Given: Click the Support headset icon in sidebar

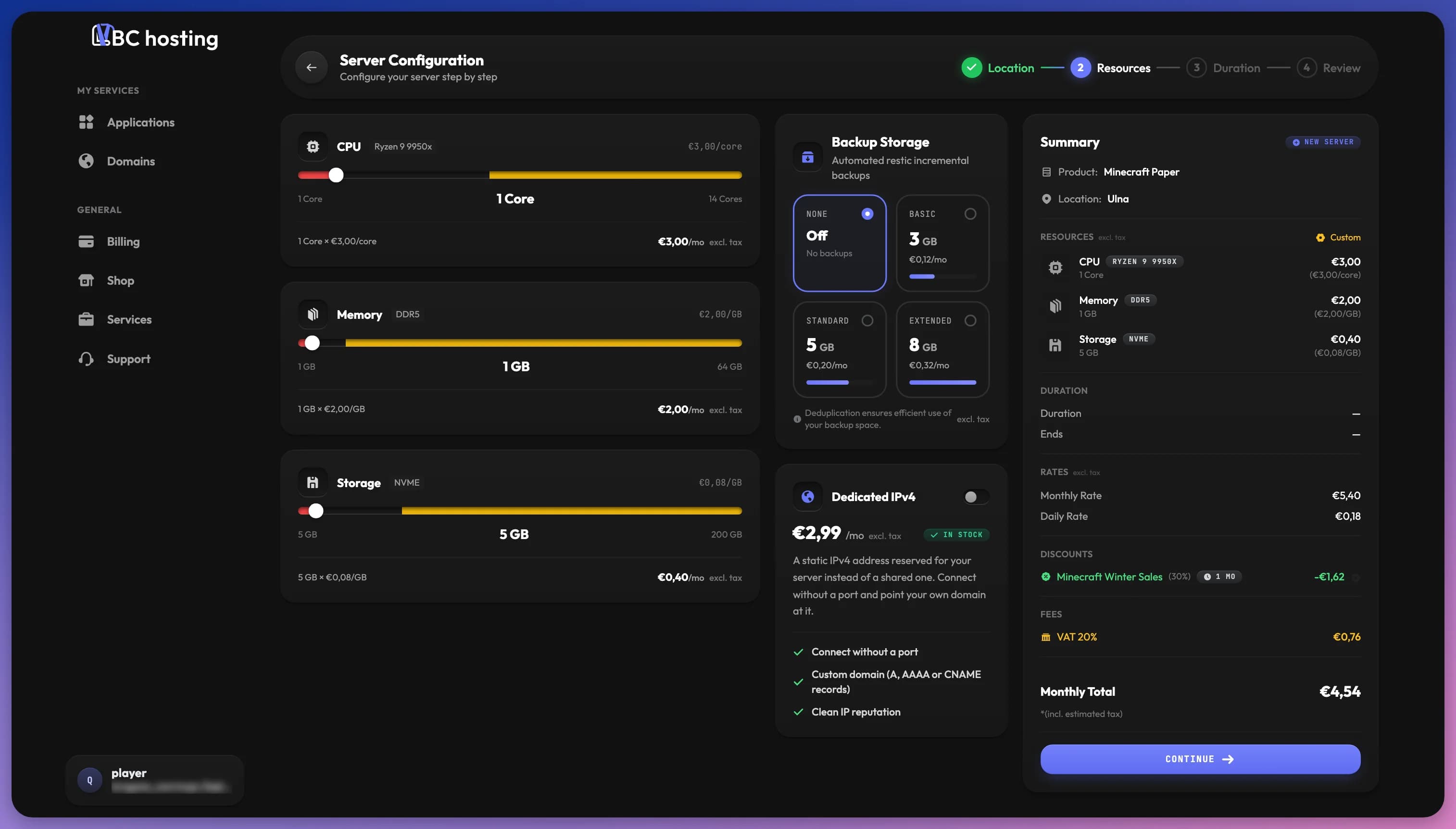Looking at the screenshot, I should 86,359.
